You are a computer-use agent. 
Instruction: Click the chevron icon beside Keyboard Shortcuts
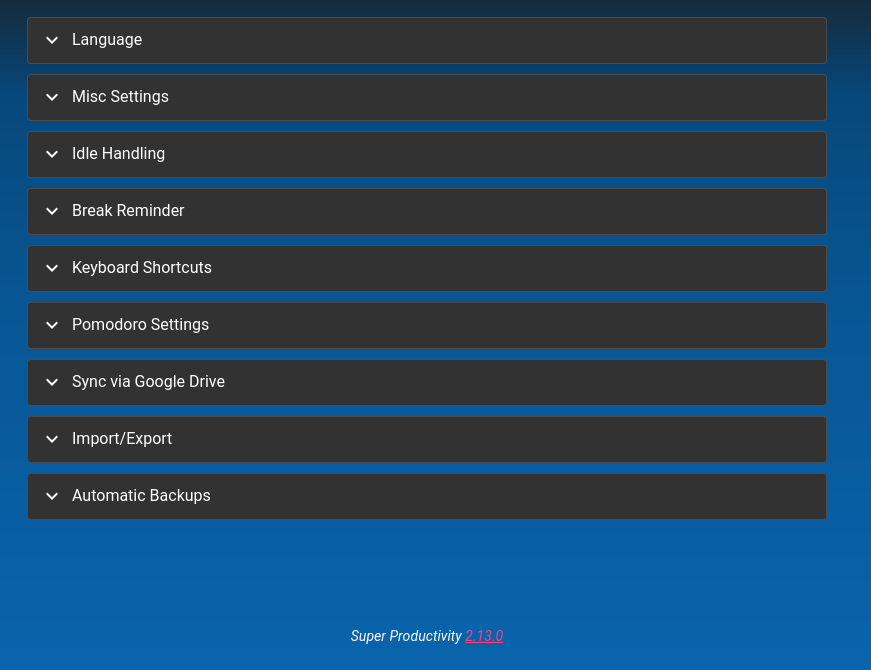[51, 268]
